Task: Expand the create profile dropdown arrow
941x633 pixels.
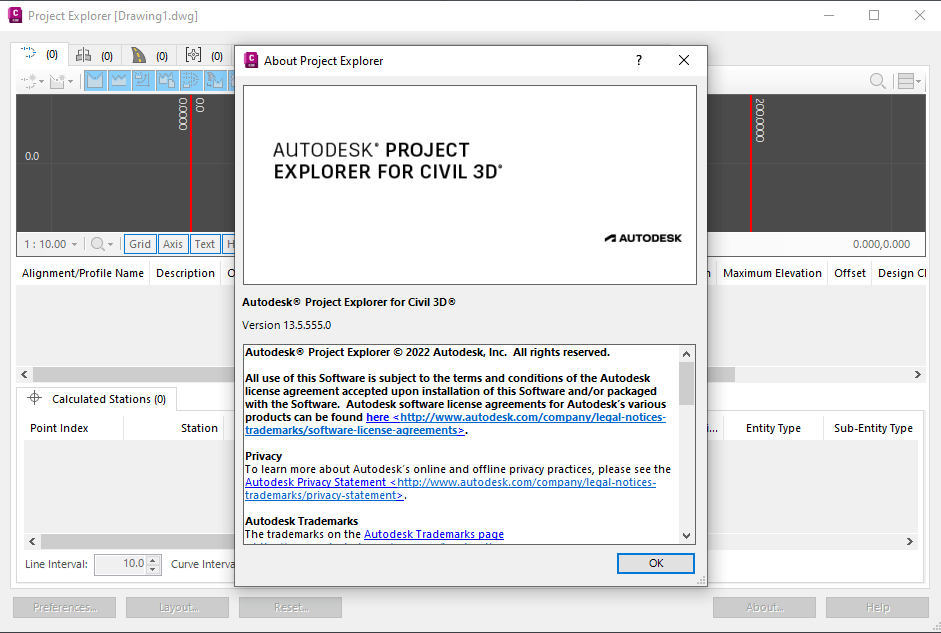Action: pyautogui.click(x=70, y=81)
